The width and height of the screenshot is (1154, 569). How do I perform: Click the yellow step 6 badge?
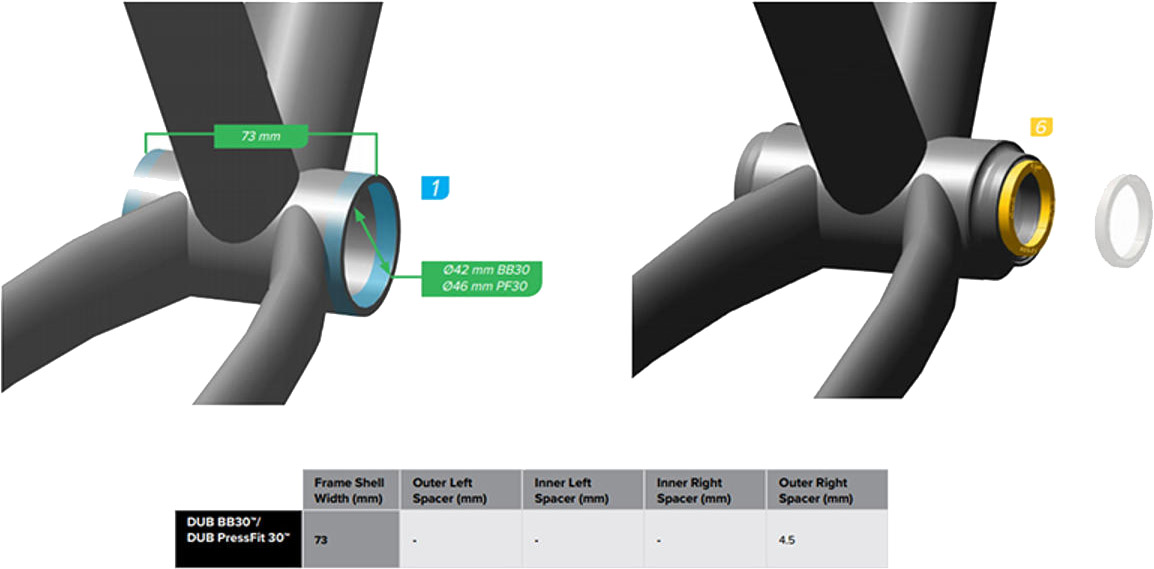(x=1040, y=127)
